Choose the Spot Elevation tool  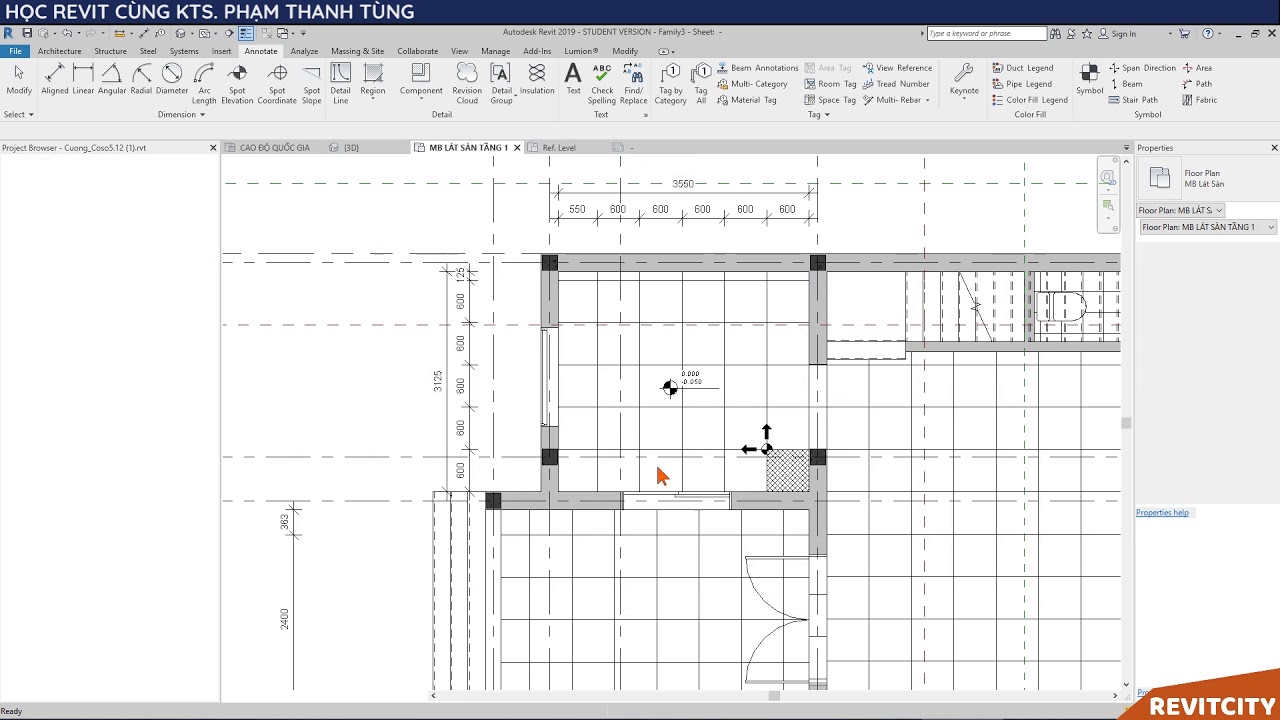tap(237, 84)
